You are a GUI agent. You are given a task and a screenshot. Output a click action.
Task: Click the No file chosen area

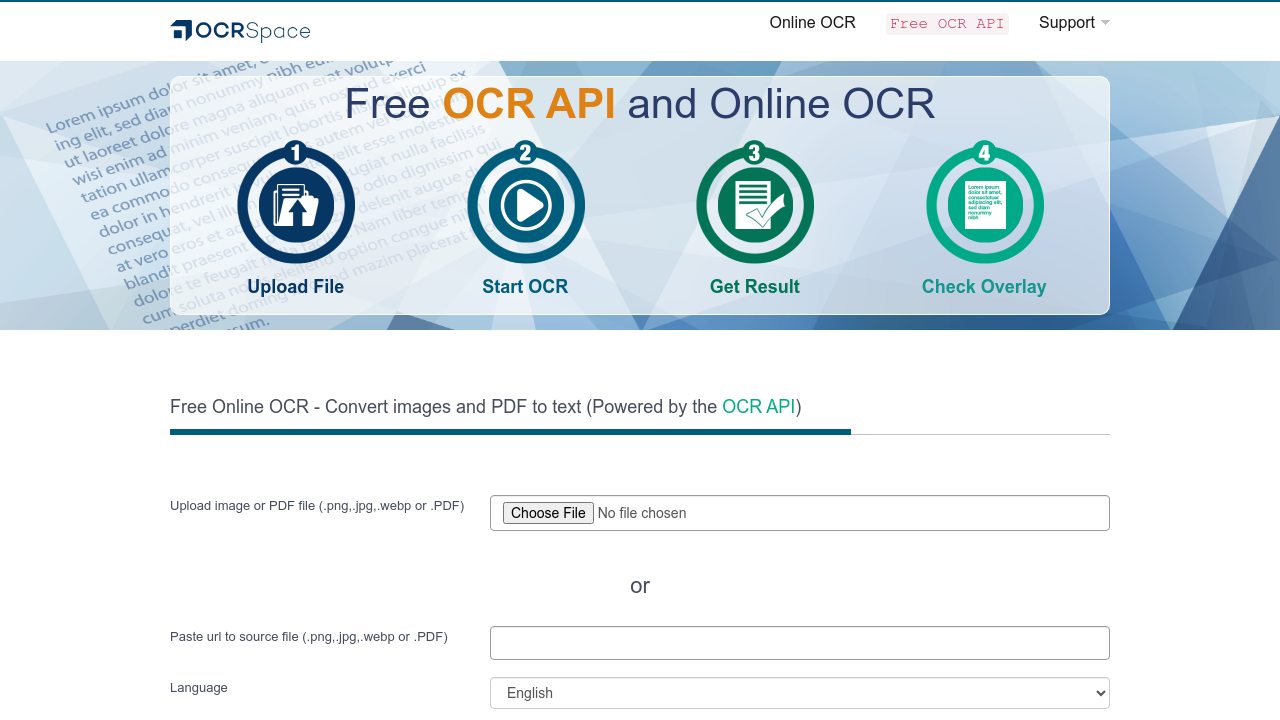click(x=641, y=513)
